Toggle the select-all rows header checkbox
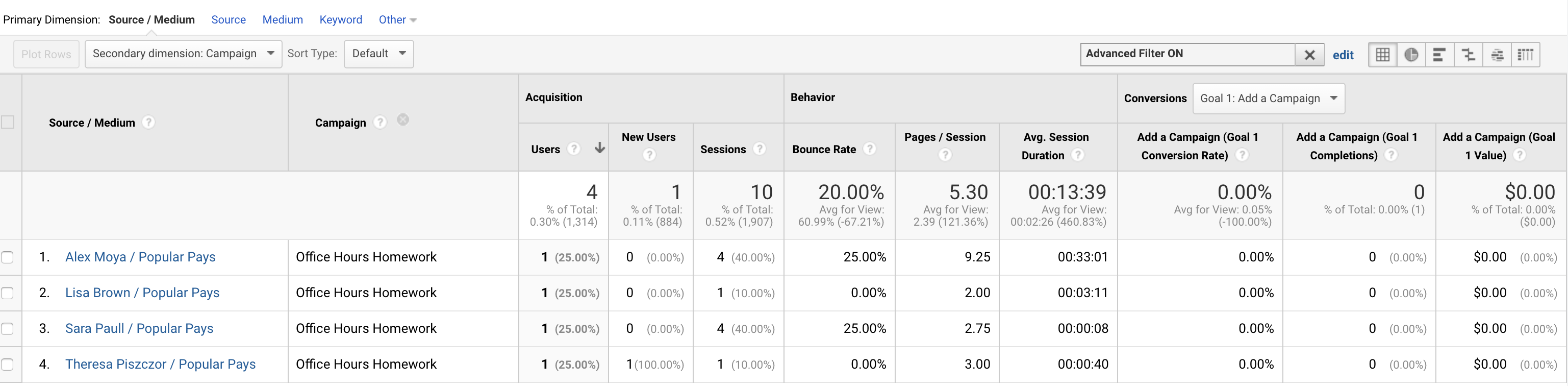 [8, 122]
